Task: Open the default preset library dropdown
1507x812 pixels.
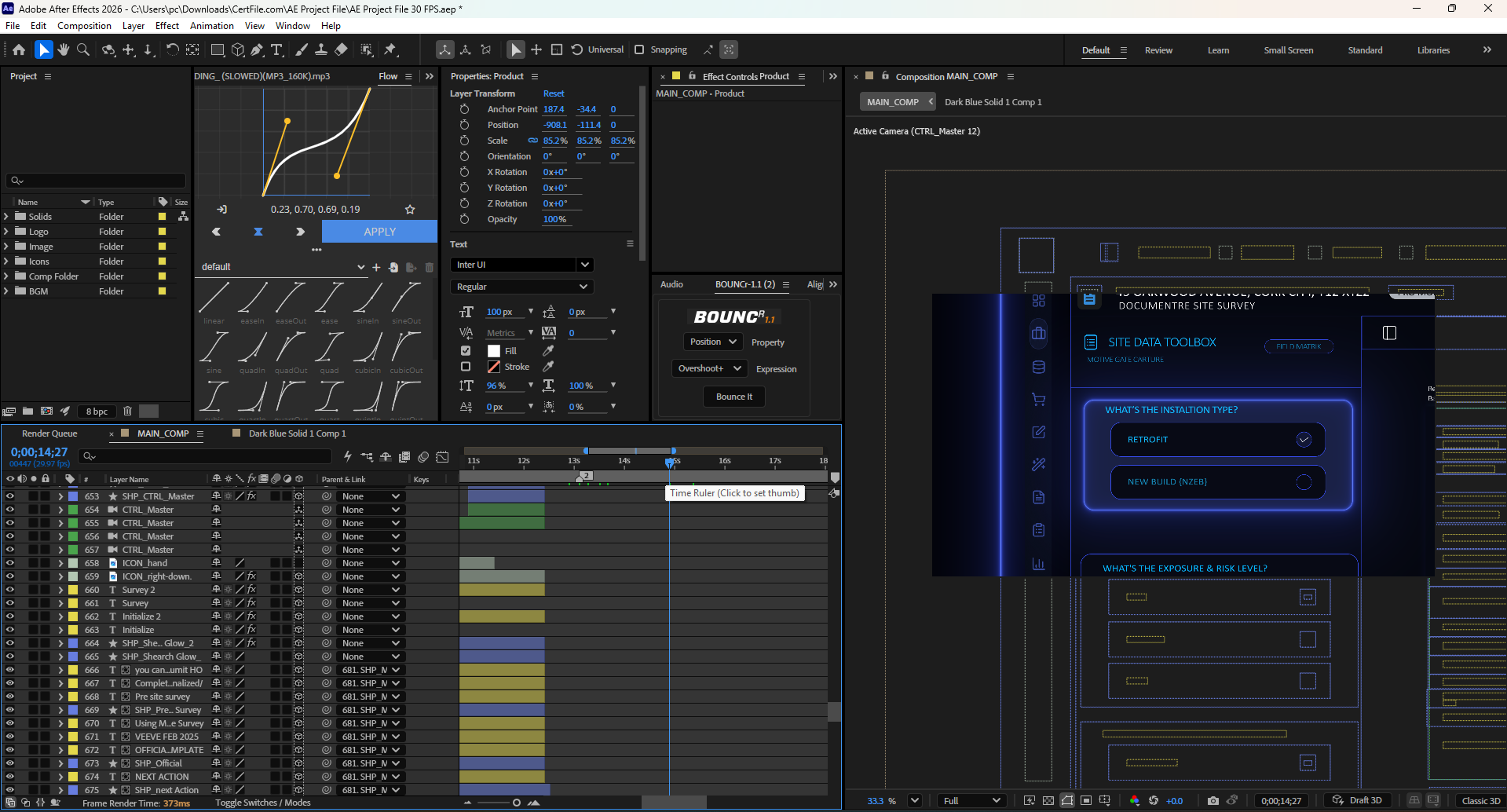Action: coord(283,267)
